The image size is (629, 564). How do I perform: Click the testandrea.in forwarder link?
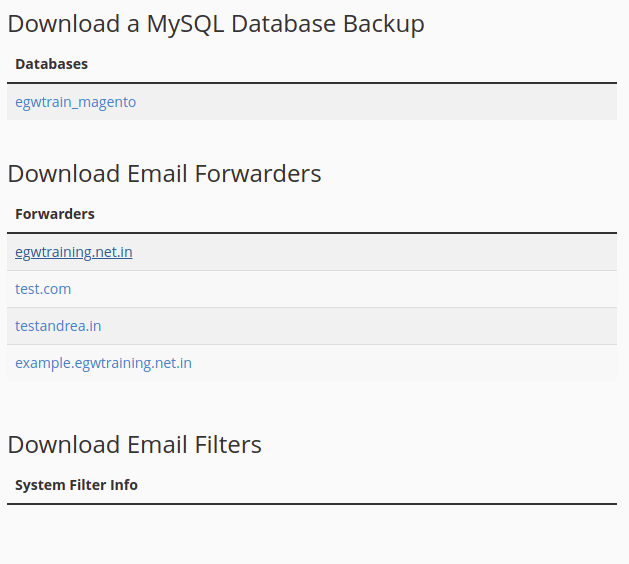point(58,326)
